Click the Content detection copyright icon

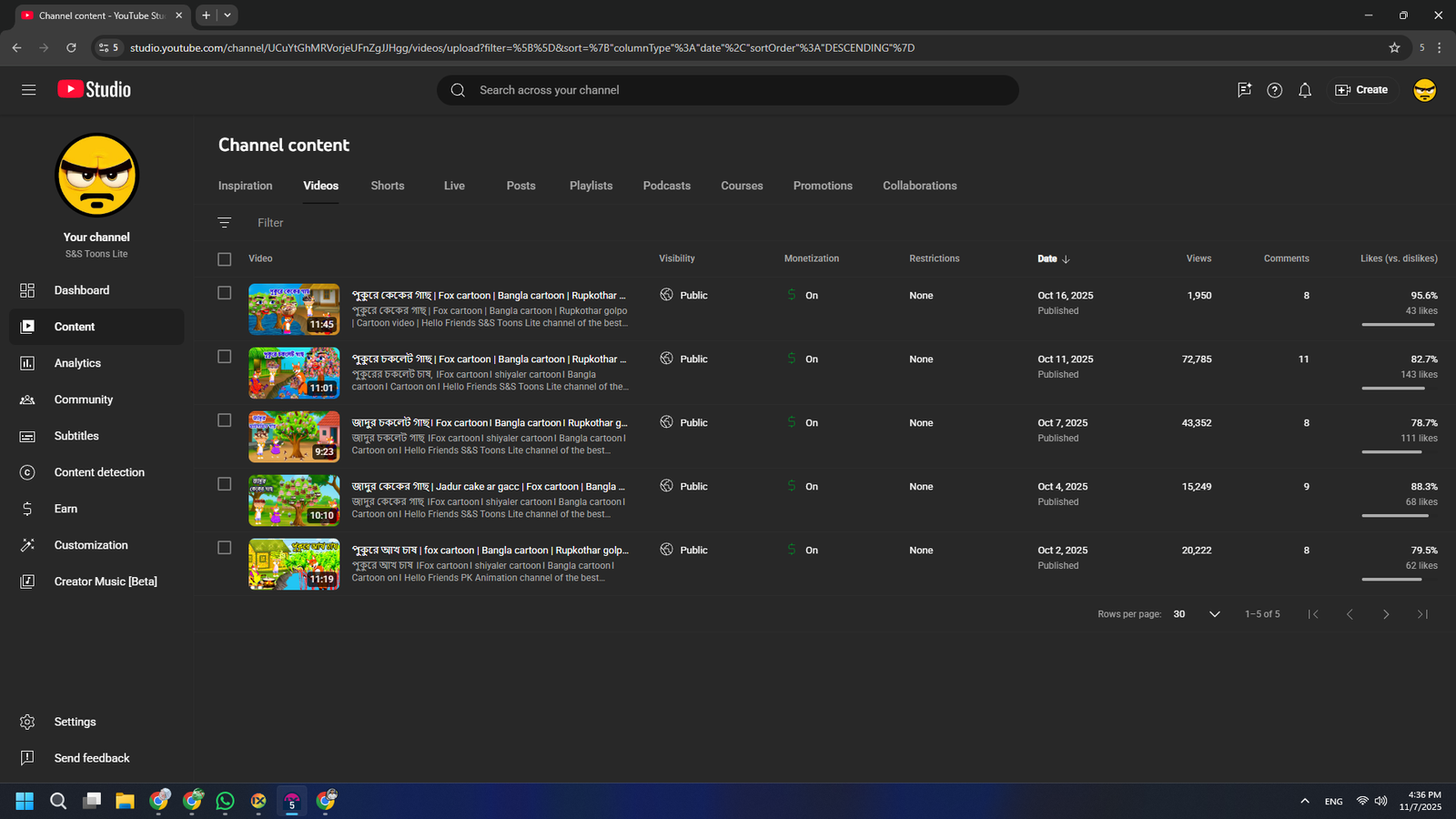tap(27, 472)
